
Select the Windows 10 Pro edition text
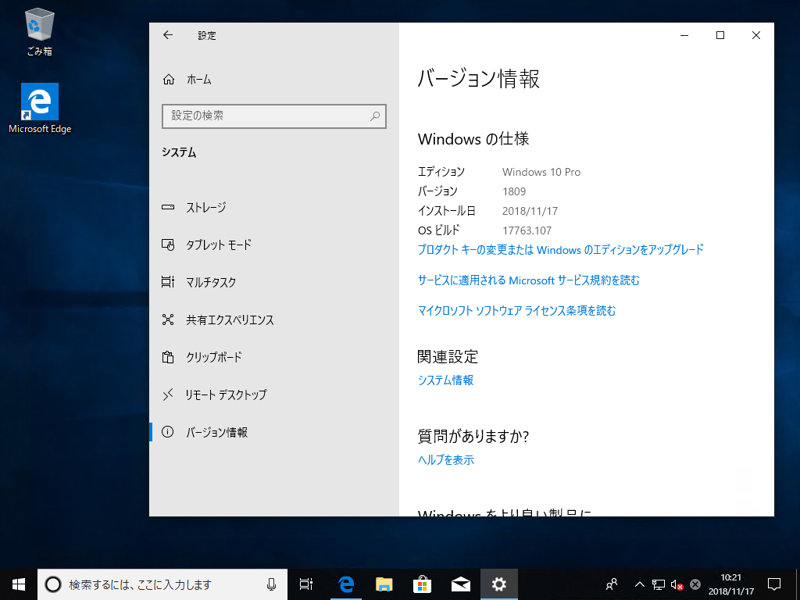541,172
